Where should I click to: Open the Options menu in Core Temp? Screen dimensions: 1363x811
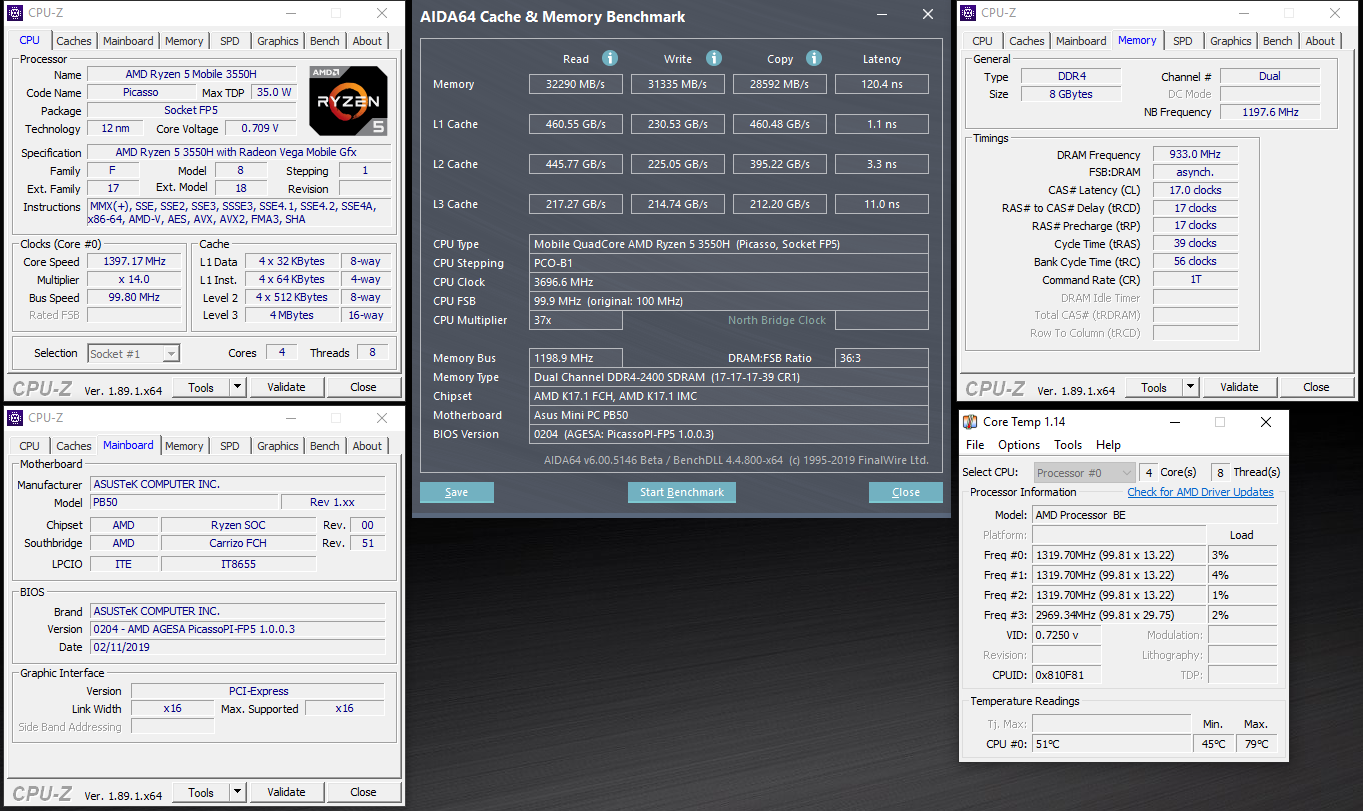pyautogui.click(x=1018, y=445)
